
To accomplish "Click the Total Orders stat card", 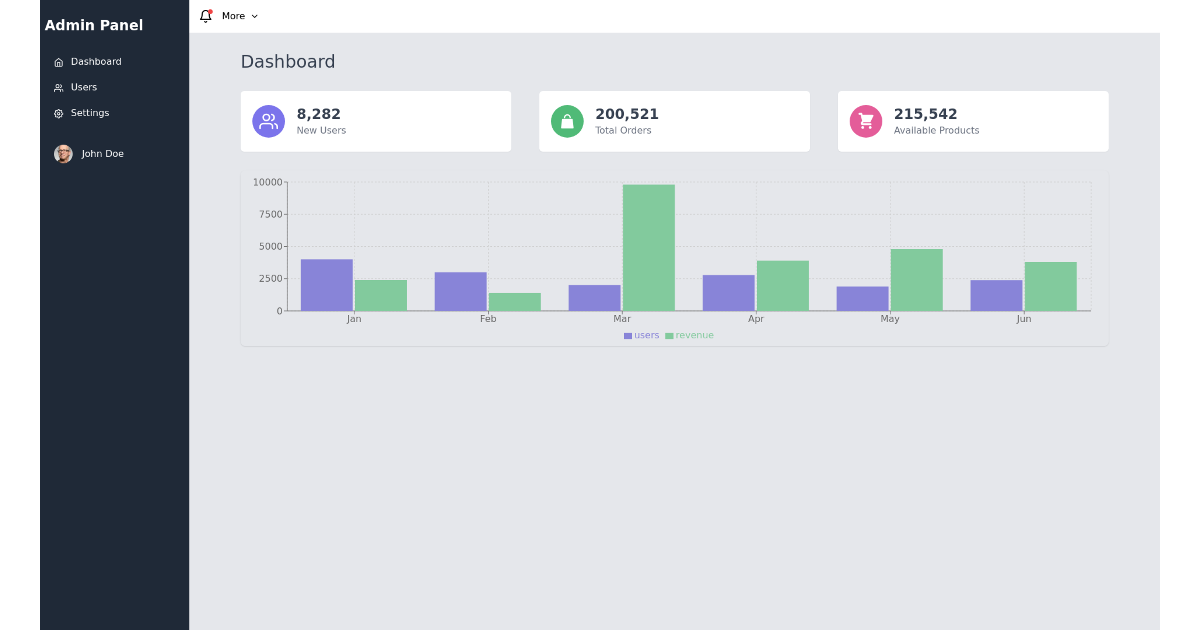I will 674,121.
